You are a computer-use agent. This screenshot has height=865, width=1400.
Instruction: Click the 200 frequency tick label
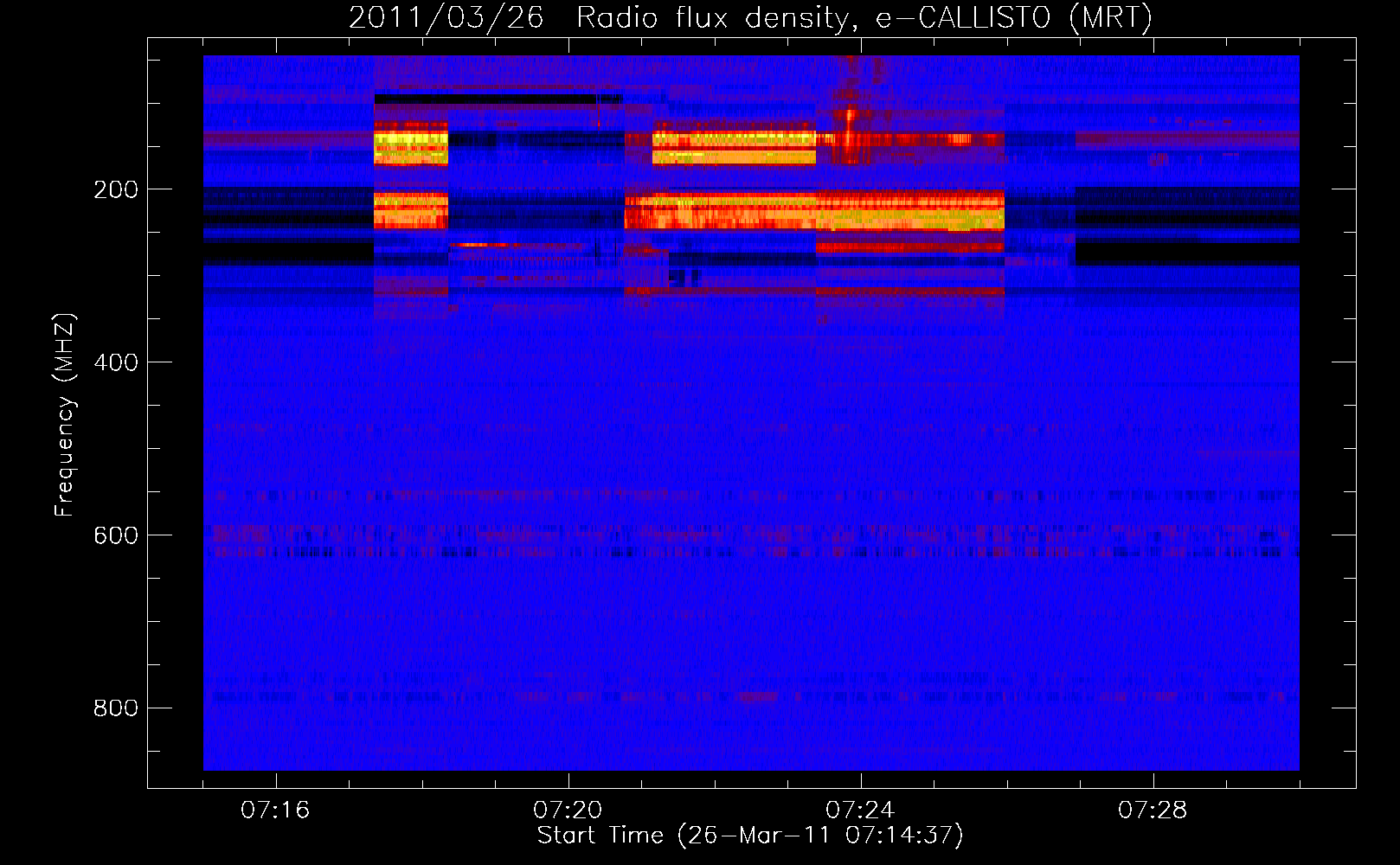tap(116, 189)
